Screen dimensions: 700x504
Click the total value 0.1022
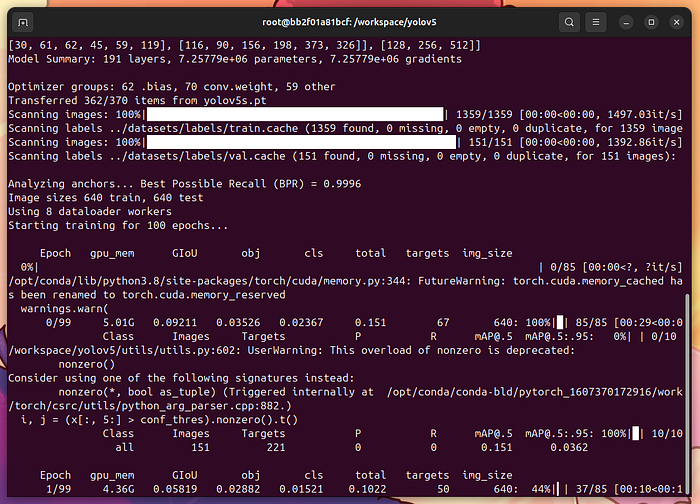pos(367,489)
